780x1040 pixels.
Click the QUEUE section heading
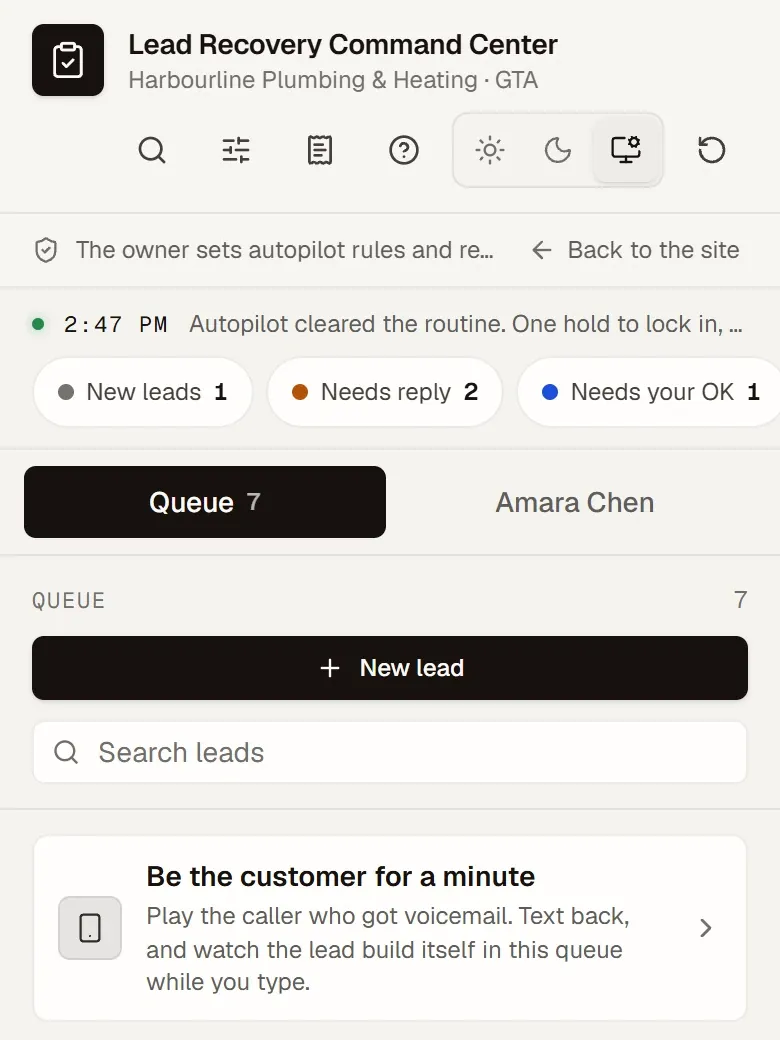point(68,600)
